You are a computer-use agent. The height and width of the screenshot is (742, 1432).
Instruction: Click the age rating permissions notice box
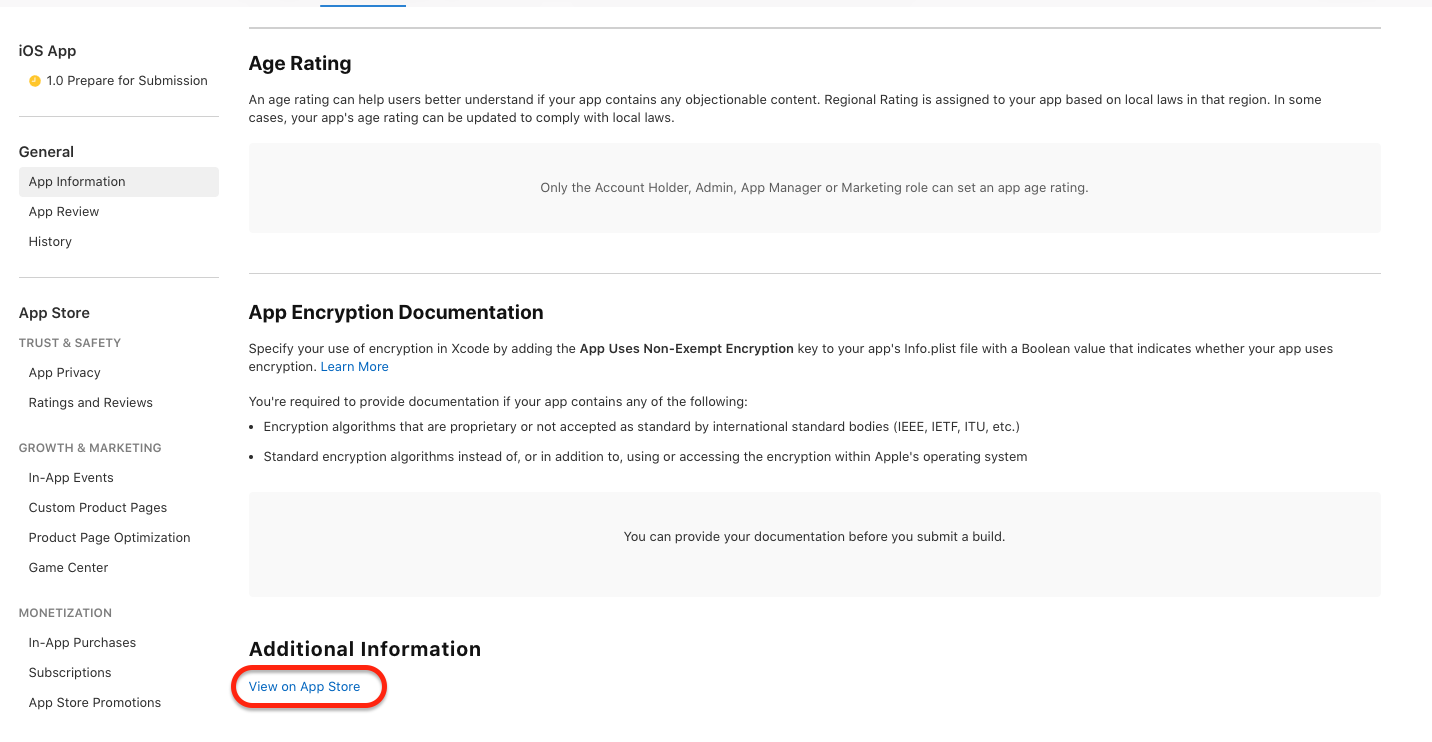tap(814, 187)
